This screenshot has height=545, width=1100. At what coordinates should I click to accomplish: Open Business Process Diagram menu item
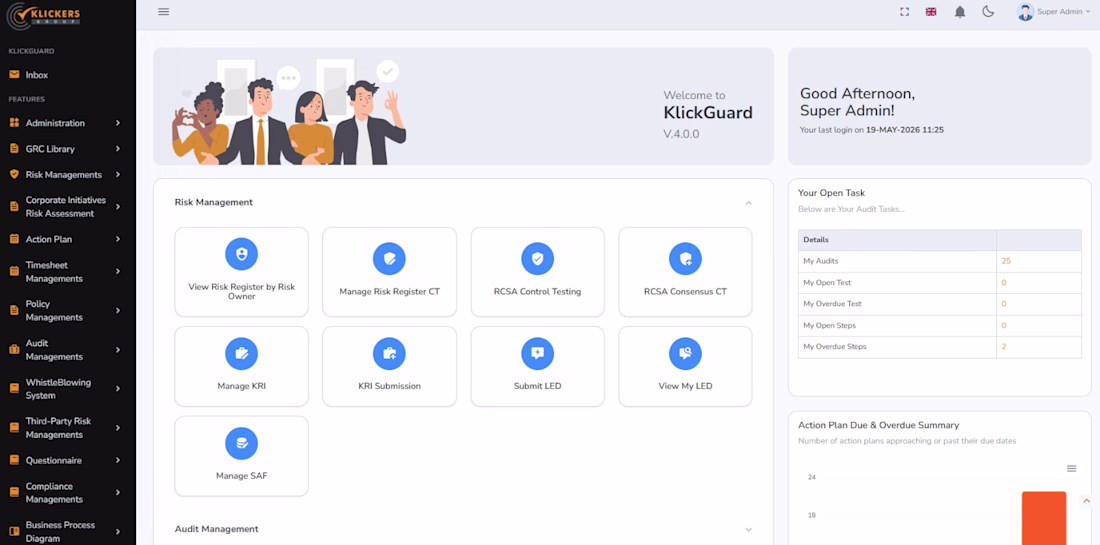tap(67, 532)
